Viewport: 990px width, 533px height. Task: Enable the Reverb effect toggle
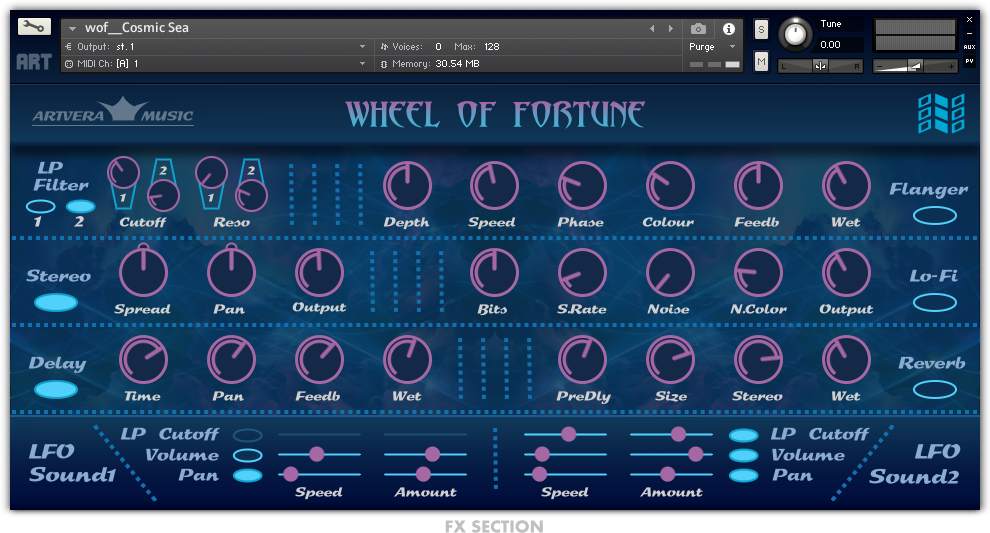pyautogui.click(x=934, y=390)
